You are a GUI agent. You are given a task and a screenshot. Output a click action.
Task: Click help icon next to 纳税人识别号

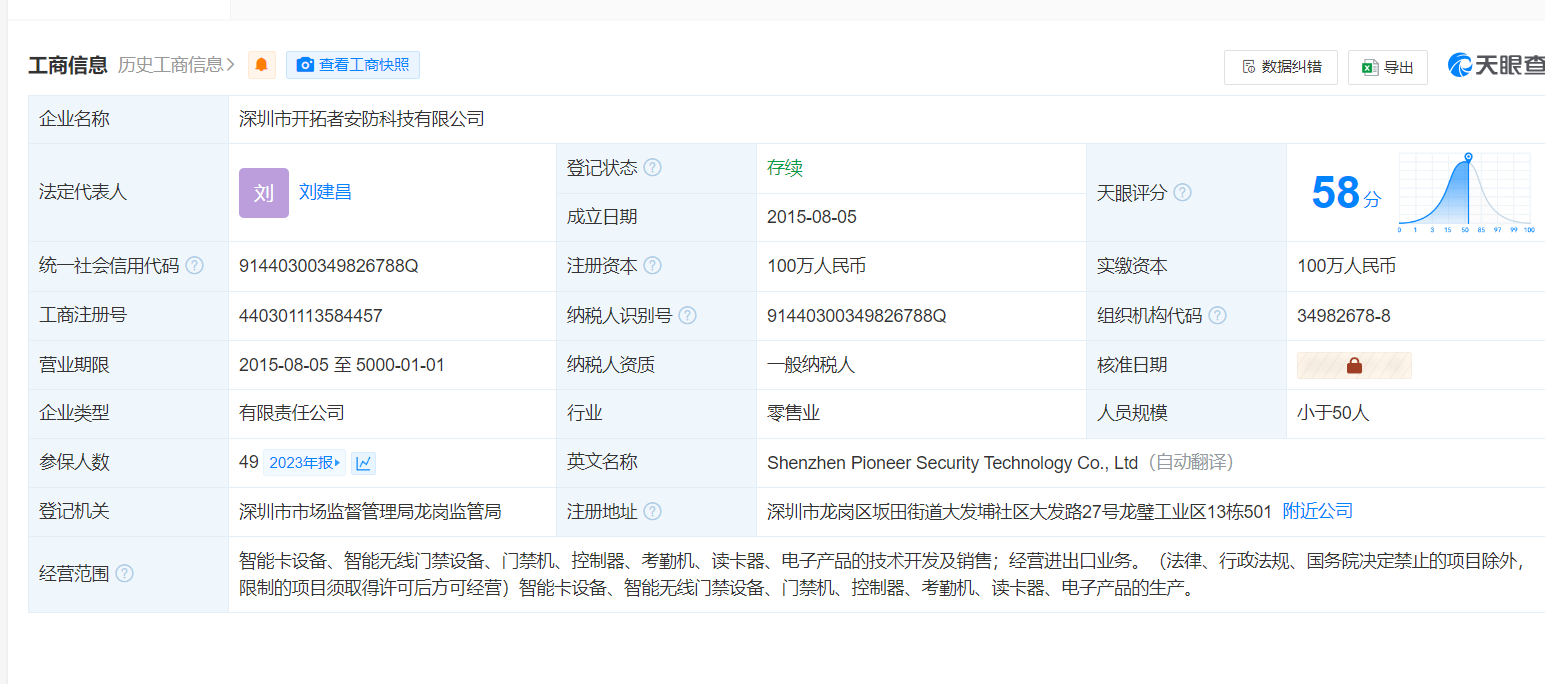click(687, 315)
